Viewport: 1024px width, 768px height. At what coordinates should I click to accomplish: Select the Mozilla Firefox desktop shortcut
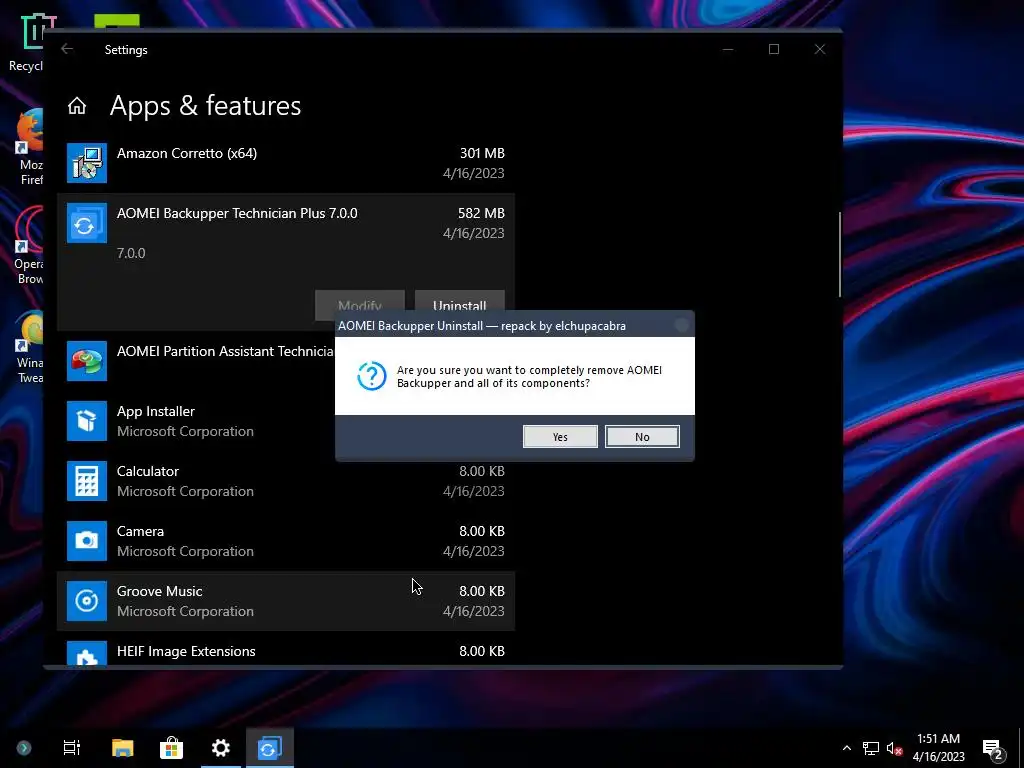point(29,148)
